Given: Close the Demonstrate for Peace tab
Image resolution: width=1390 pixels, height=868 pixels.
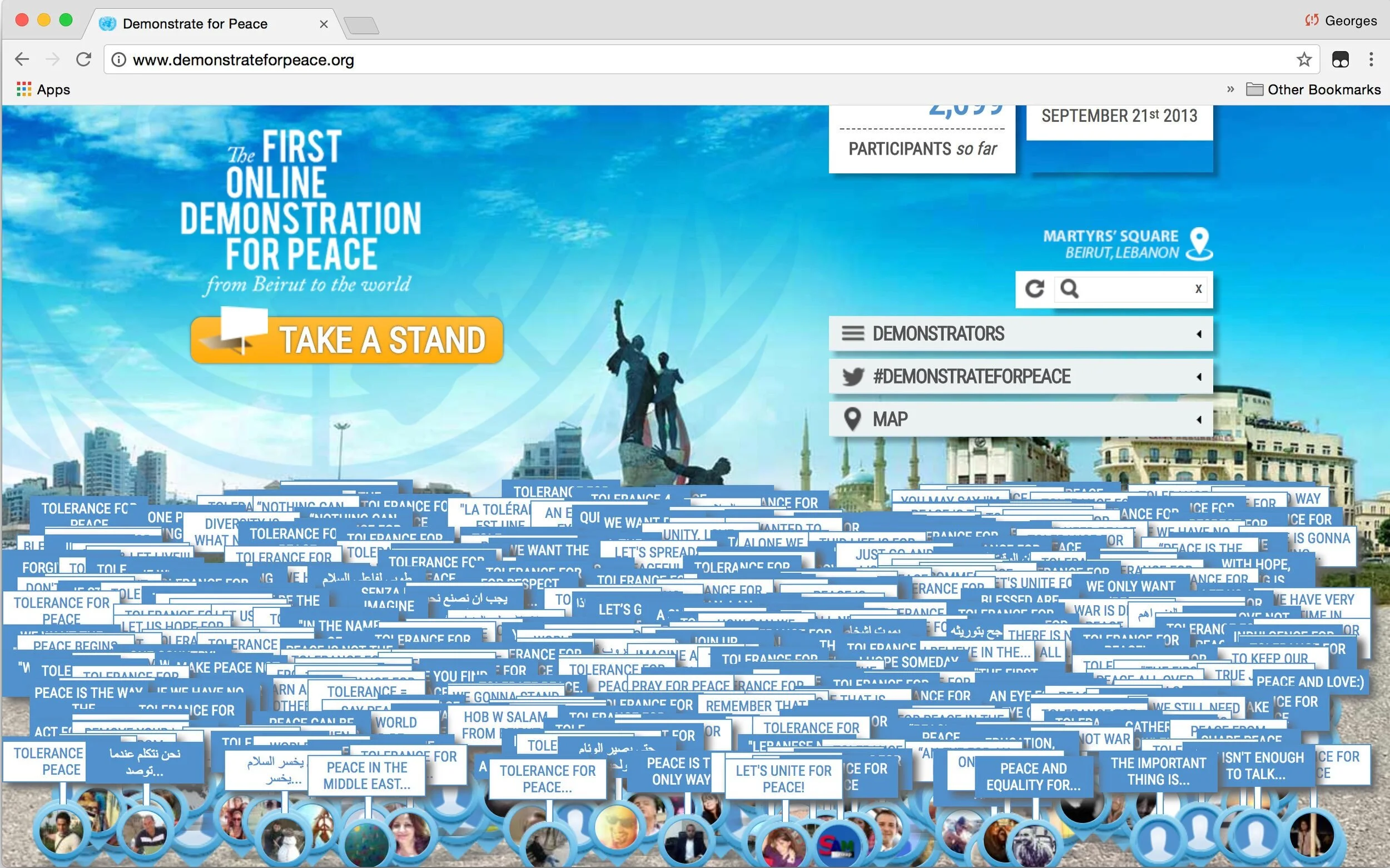Looking at the screenshot, I should point(324,24).
